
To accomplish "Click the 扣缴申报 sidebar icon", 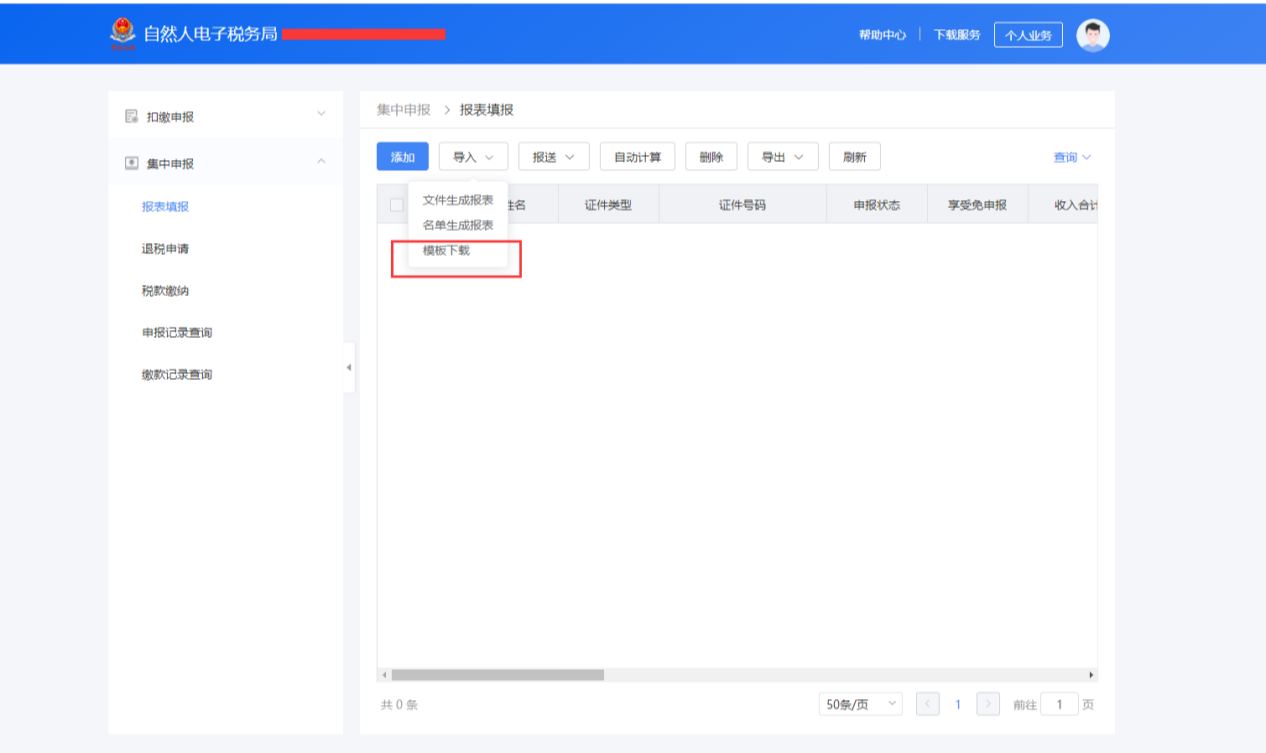I will coord(131,116).
